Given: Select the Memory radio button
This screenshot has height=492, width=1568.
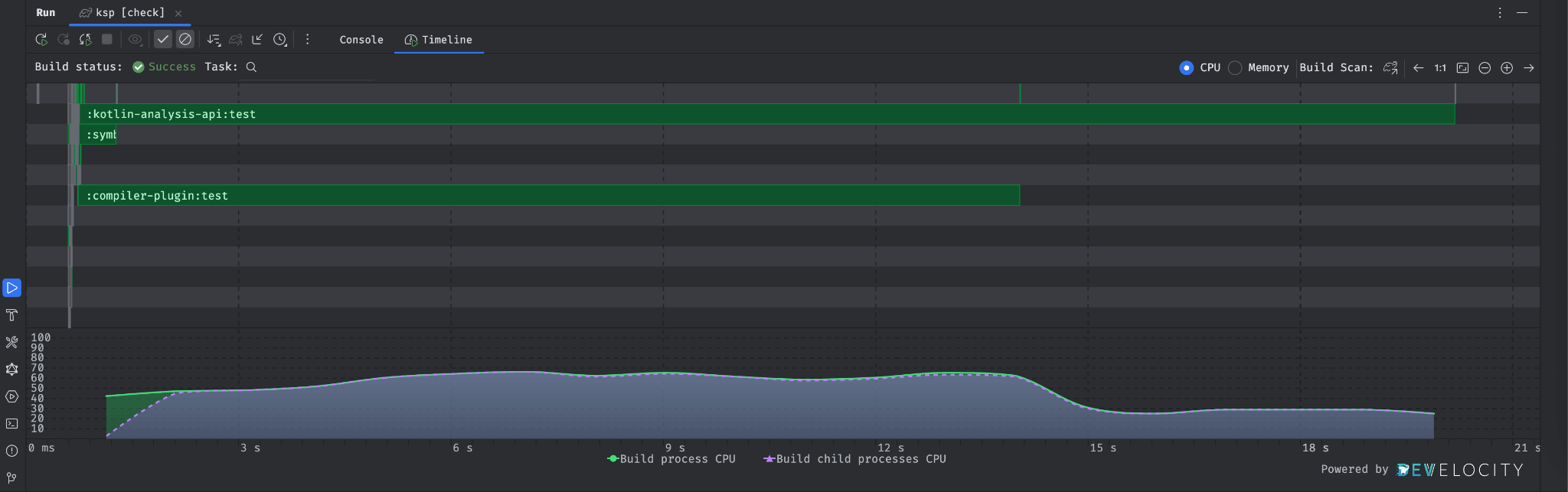Looking at the screenshot, I should click(x=1235, y=68).
